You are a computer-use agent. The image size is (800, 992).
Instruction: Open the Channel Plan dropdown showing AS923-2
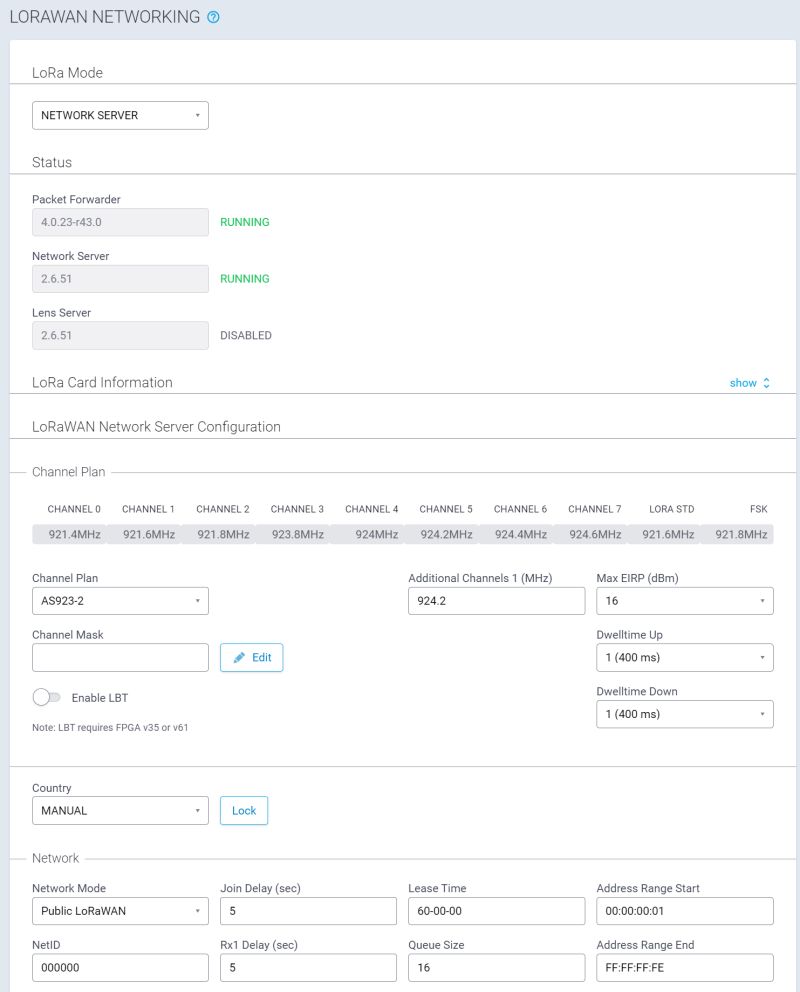pos(120,600)
